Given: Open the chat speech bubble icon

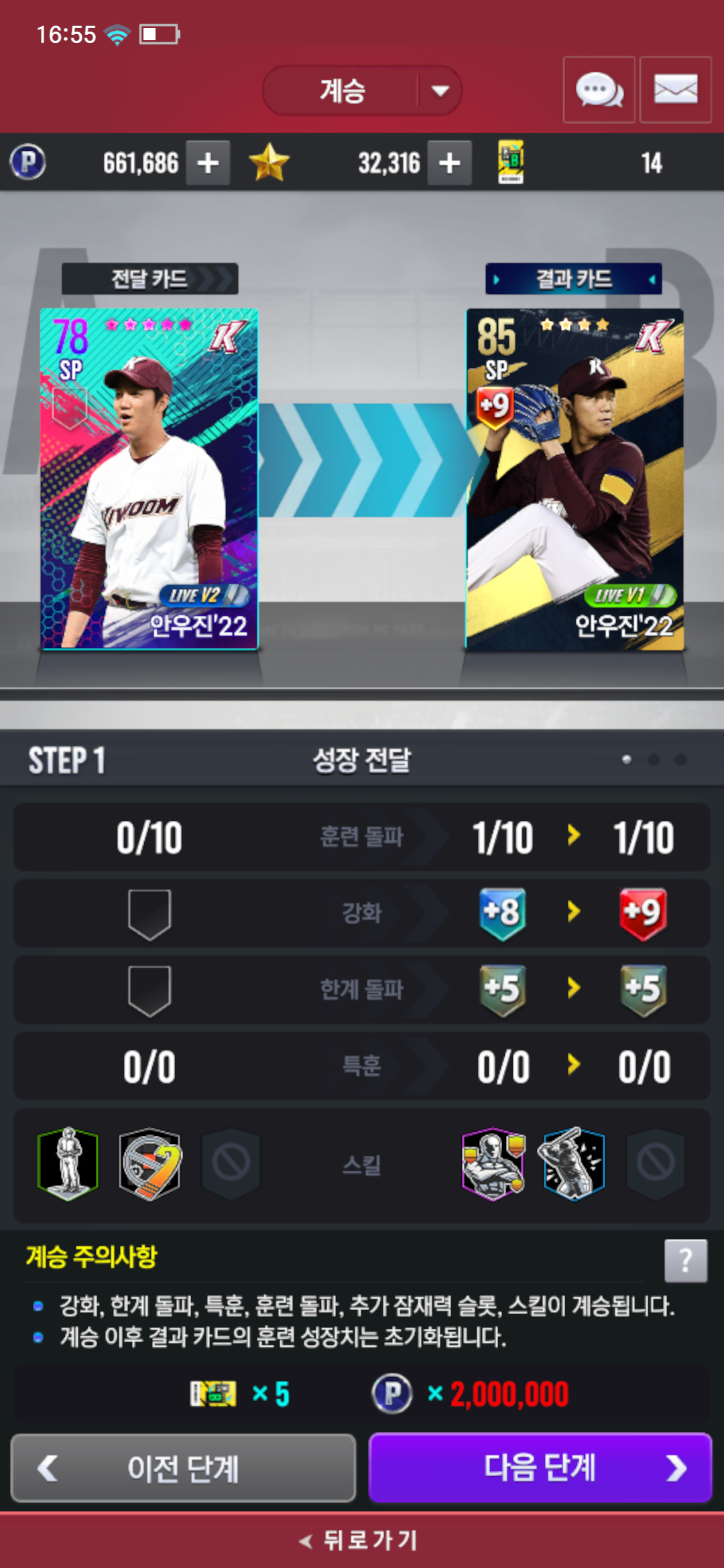Looking at the screenshot, I should 599,90.
